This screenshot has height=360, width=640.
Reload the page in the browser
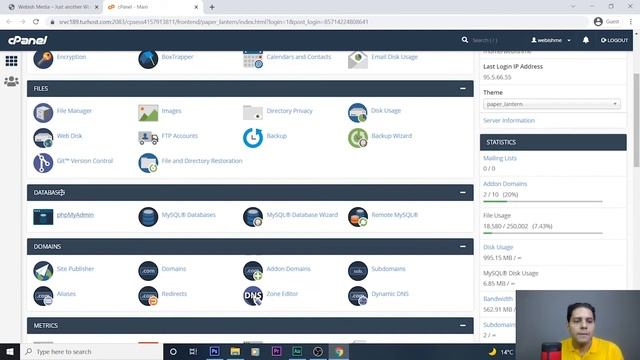pos(36,22)
